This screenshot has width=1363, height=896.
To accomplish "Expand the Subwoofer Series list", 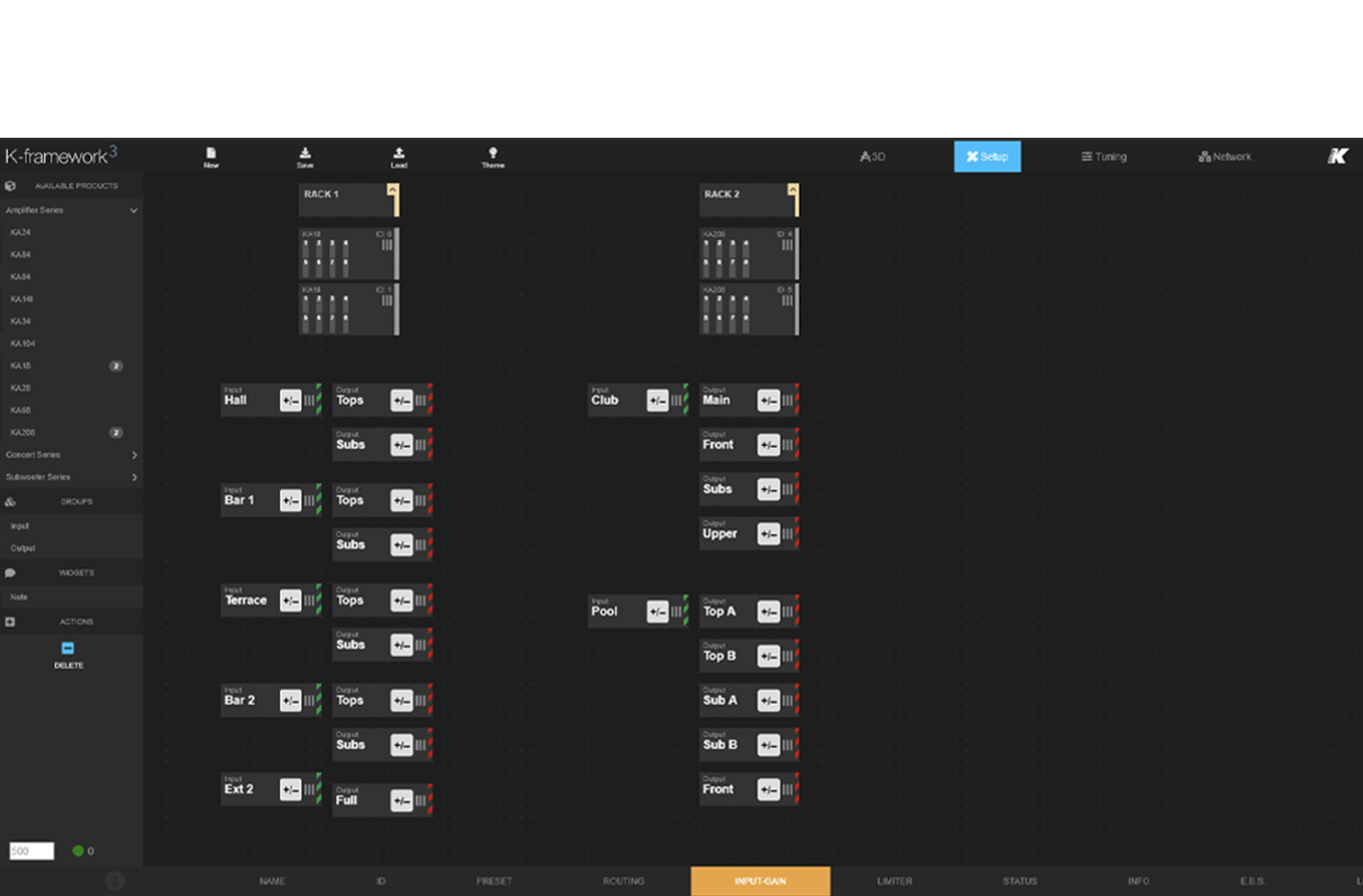I will 134,477.
